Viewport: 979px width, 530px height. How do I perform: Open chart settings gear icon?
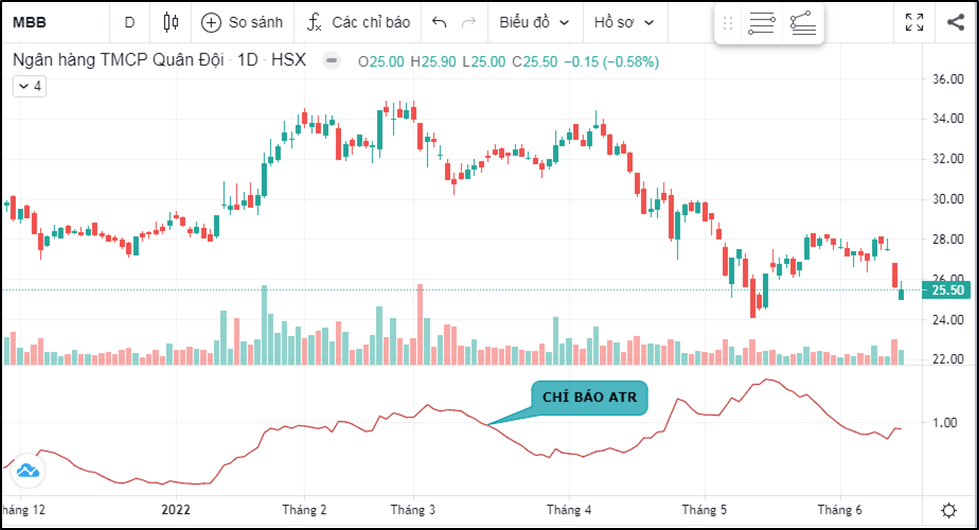tap(947, 510)
